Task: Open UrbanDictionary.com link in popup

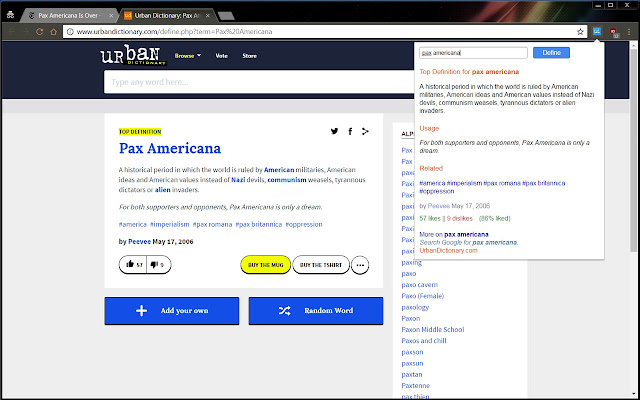Action: coord(448,250)
